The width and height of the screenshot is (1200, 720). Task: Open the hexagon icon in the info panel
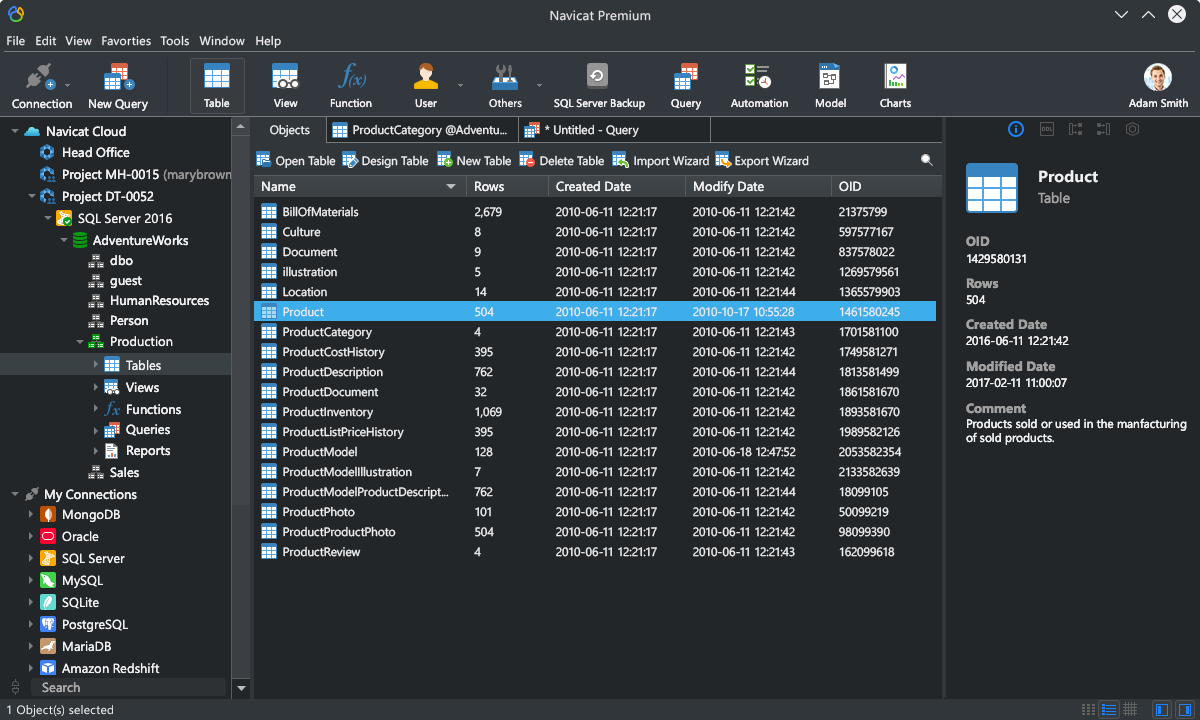pyautogui.click(x=1132, y=129)
